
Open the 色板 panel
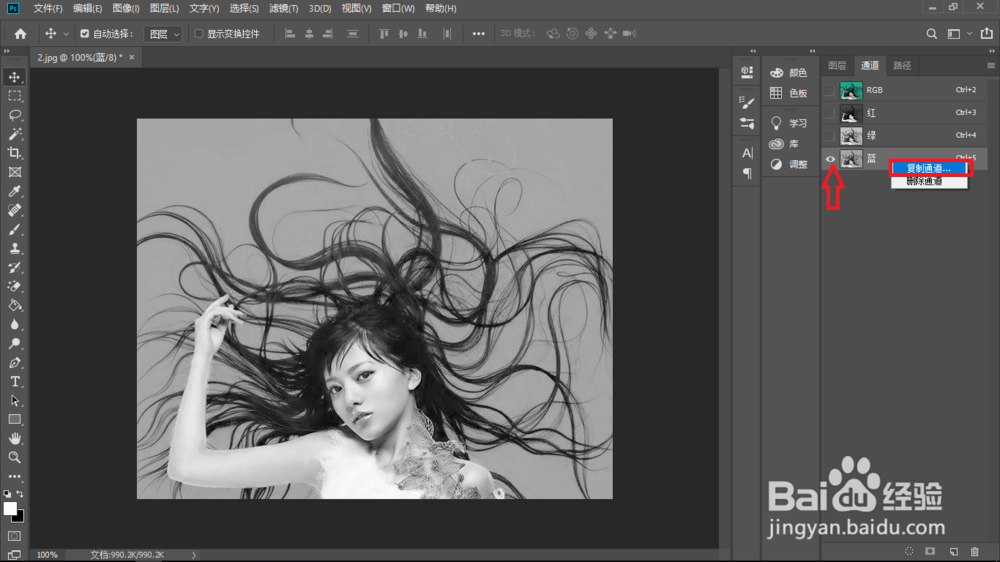click(x=788, y=93)
